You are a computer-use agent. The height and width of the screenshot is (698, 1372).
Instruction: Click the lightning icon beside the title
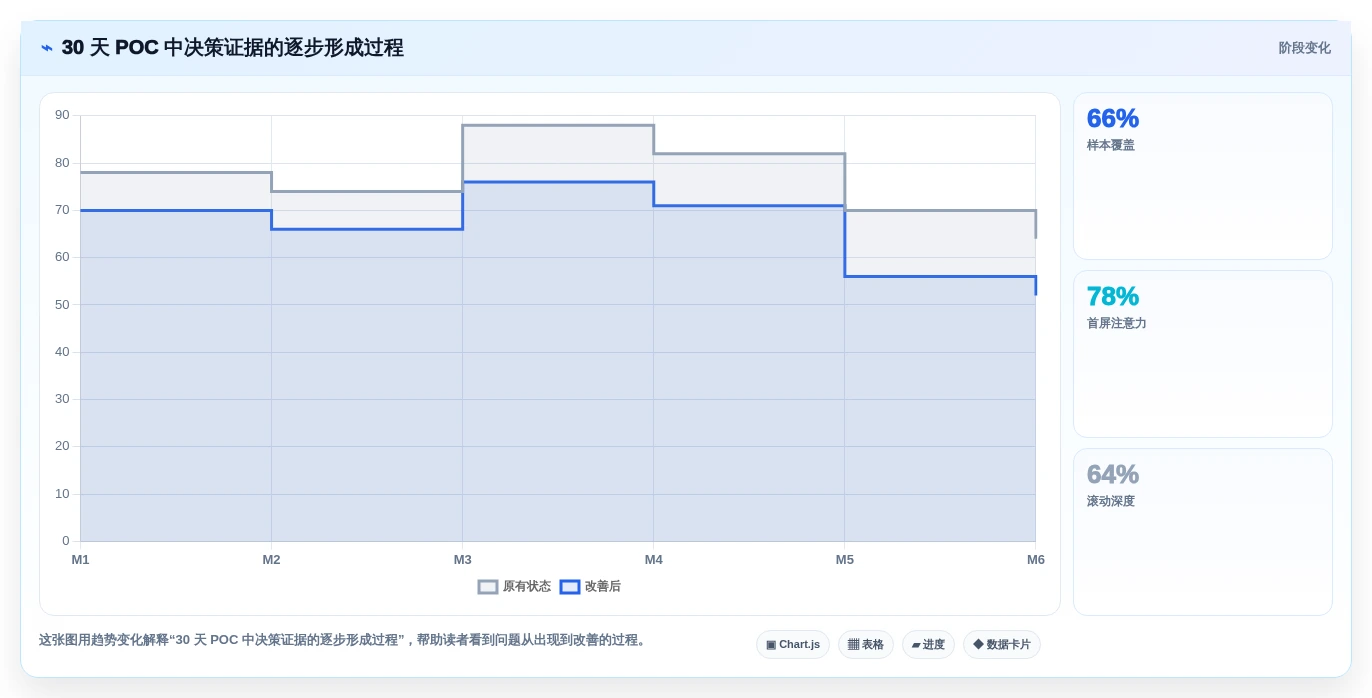pos(47,48)
